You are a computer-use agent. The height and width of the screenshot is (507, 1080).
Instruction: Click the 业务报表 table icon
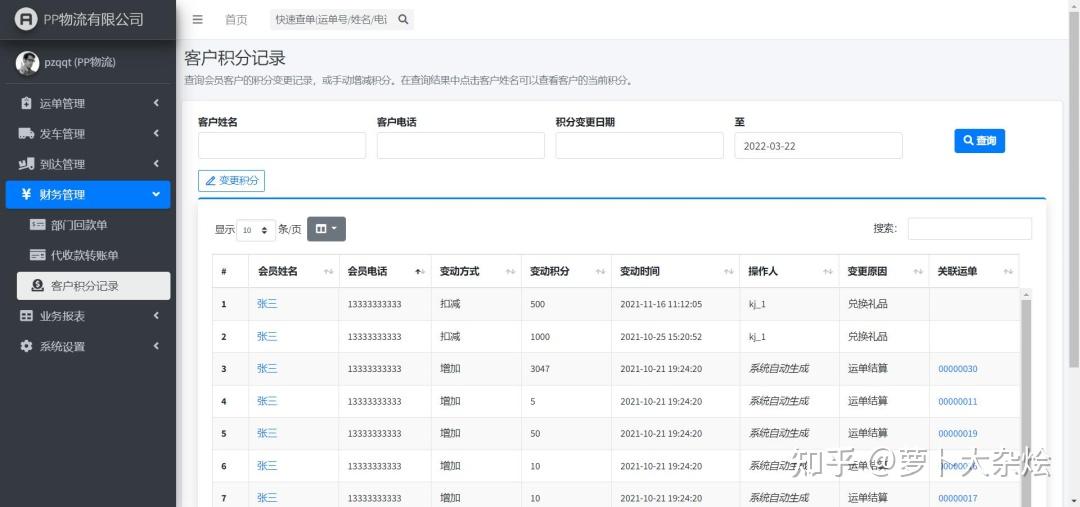26,316
